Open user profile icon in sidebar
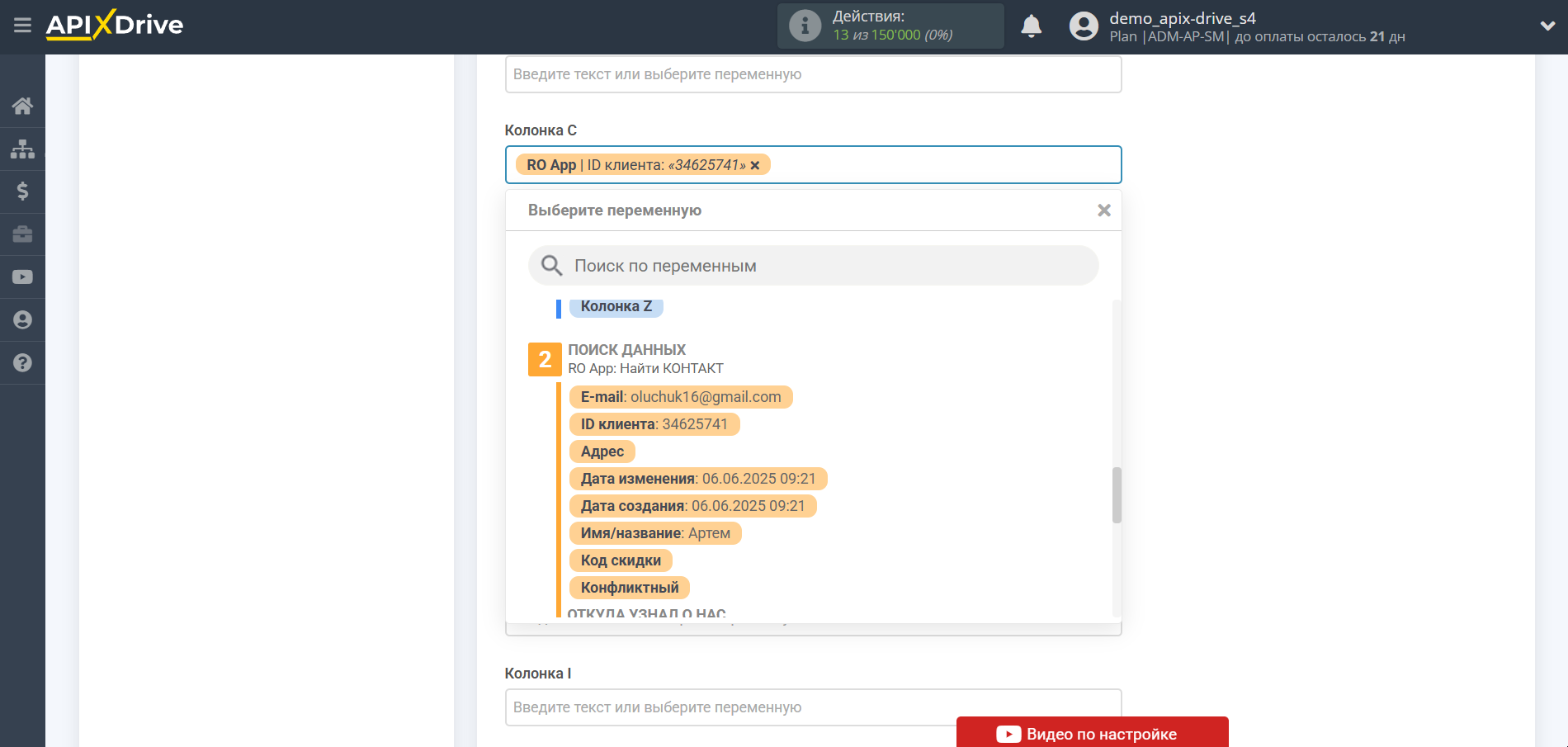Image resolution: width=1568 pixels, height=747 pixels. 22,320
